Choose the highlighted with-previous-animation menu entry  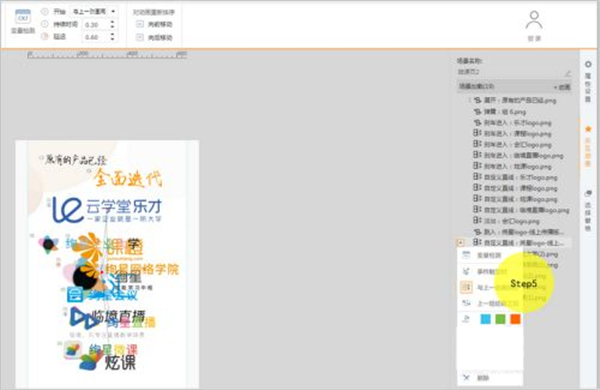point(490,287)
